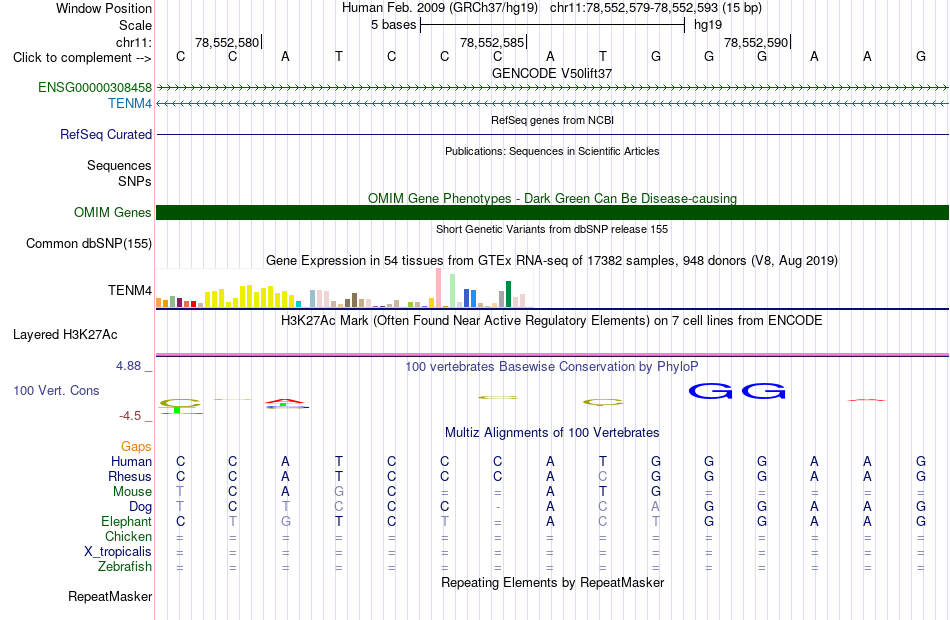This screenshot has width=950, height=620.
Task: Click Short Genetic Variants dbSNP title
Action: point(552,229)
